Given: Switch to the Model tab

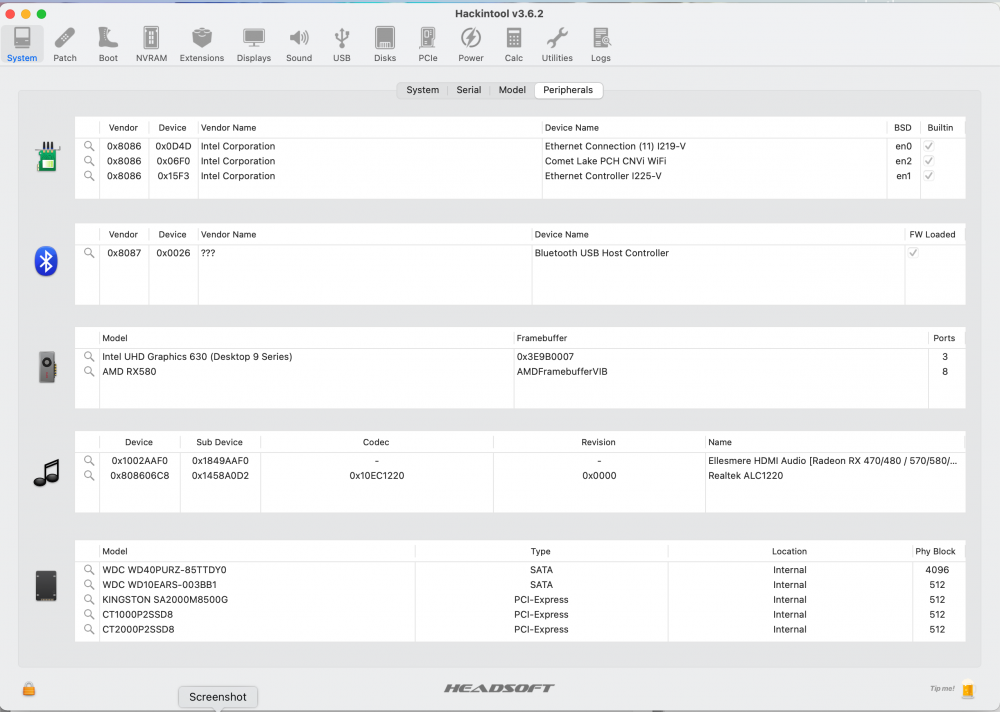Looking at the screenshot, I should click(x=512, y=90).
